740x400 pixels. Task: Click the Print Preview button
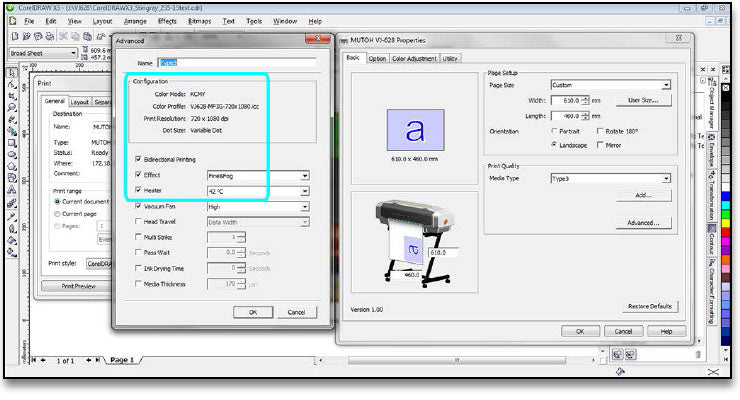pos(78,286)
